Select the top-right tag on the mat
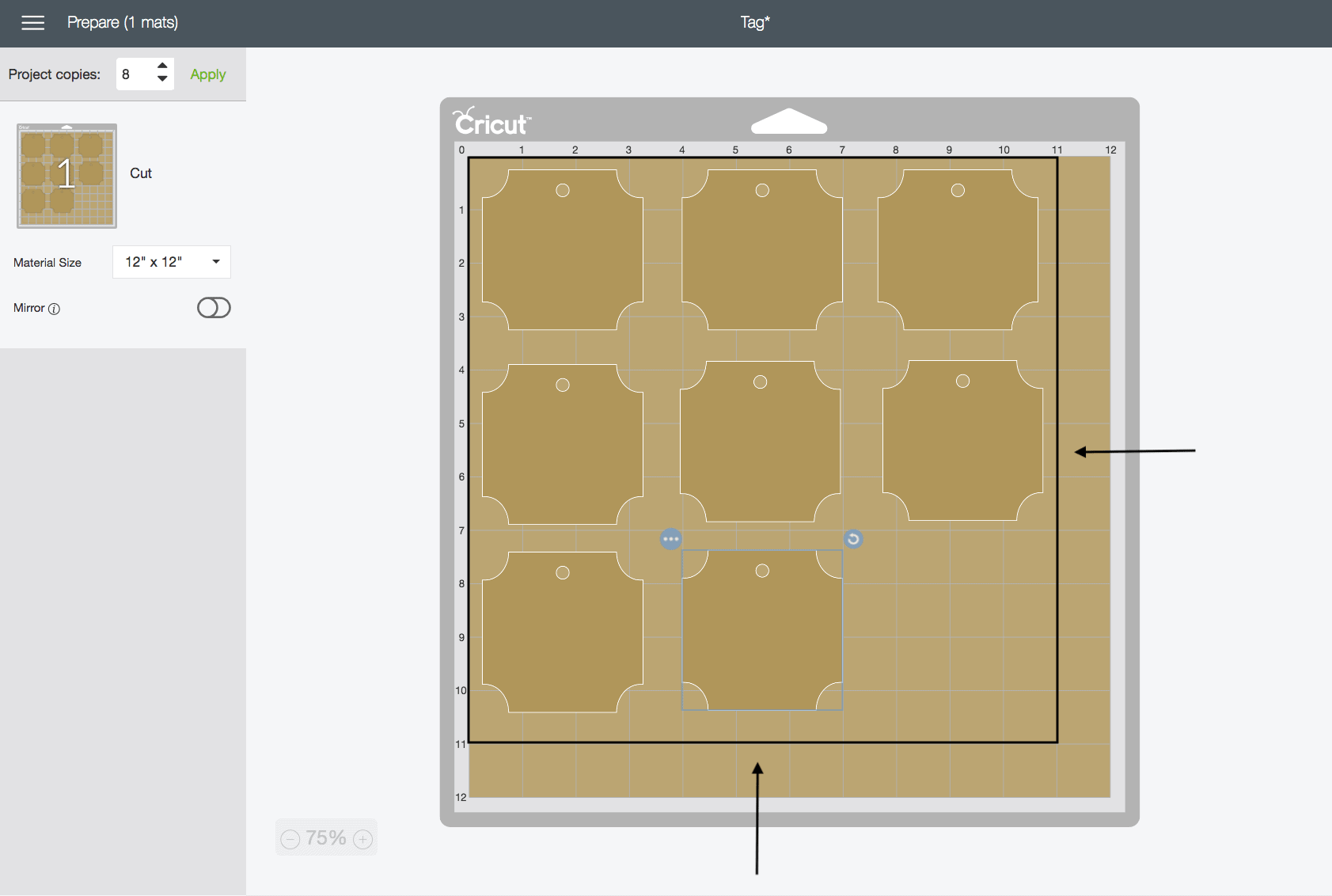 pyautogui.click(x=958, y=250)
